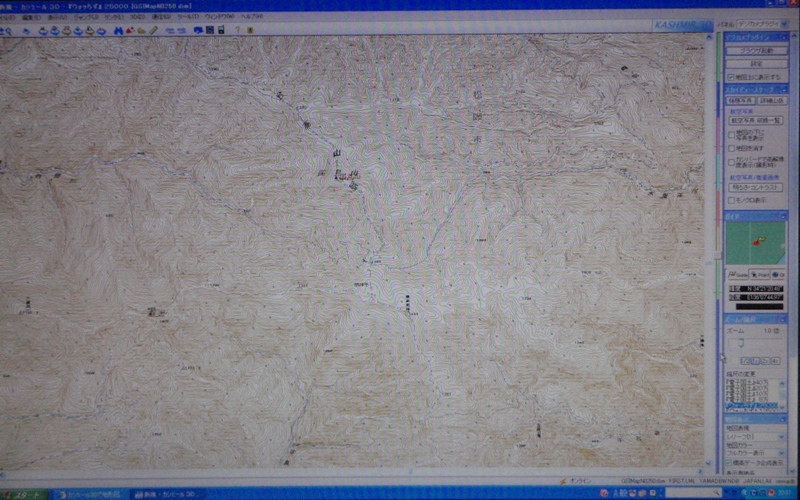This screenshot has height=500, width=800.
Task: Click the 2x zoom button
Action: (x=765, y=361)
